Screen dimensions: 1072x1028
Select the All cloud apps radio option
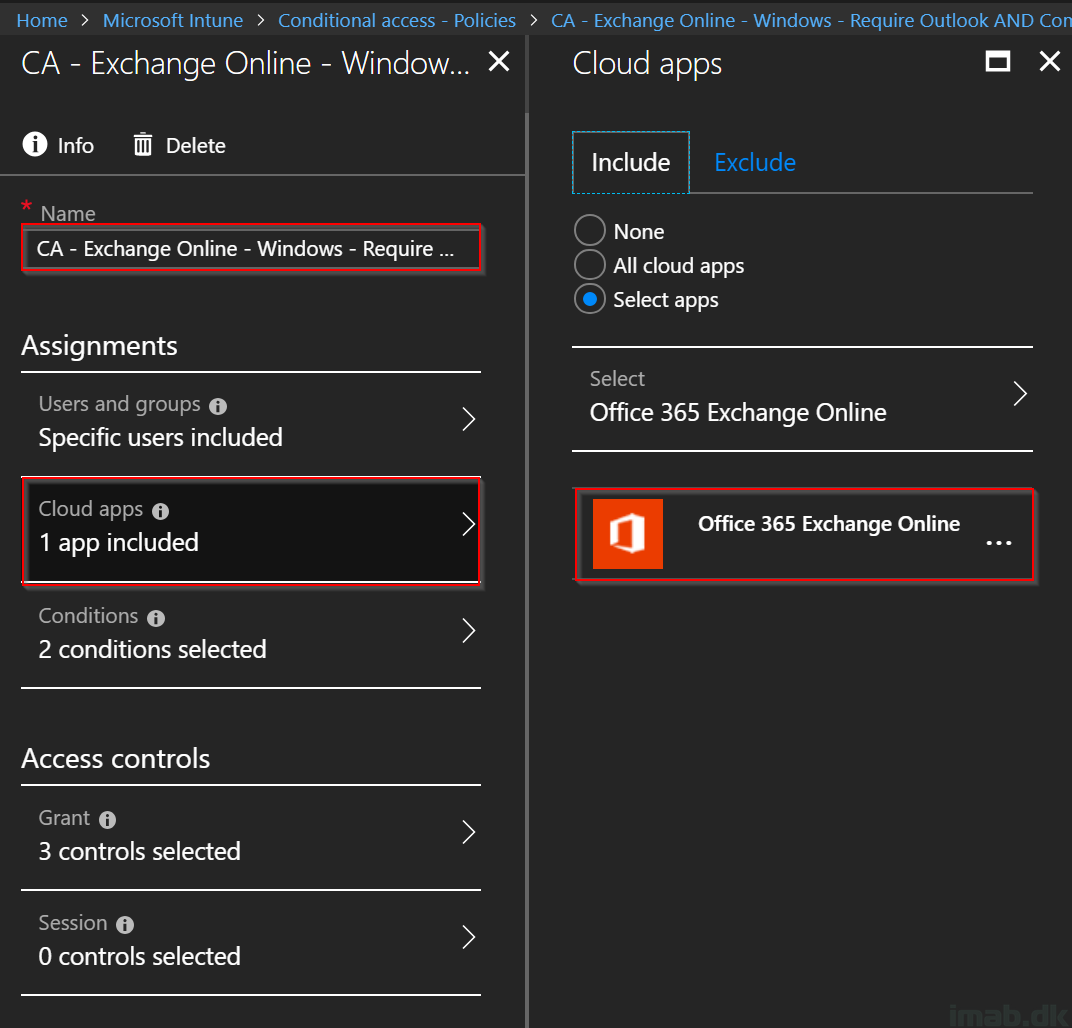(590, 265)
